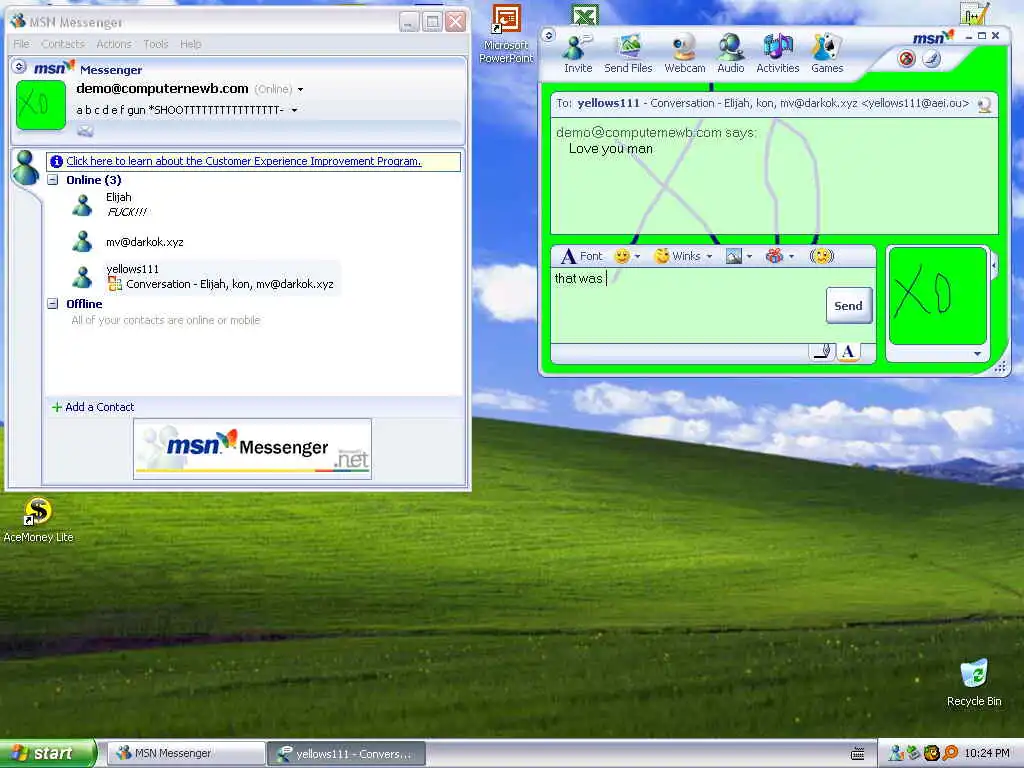
Task: Collapse display pictures with the side arrow
Action: pyautogui.click(x=994, y=266)
